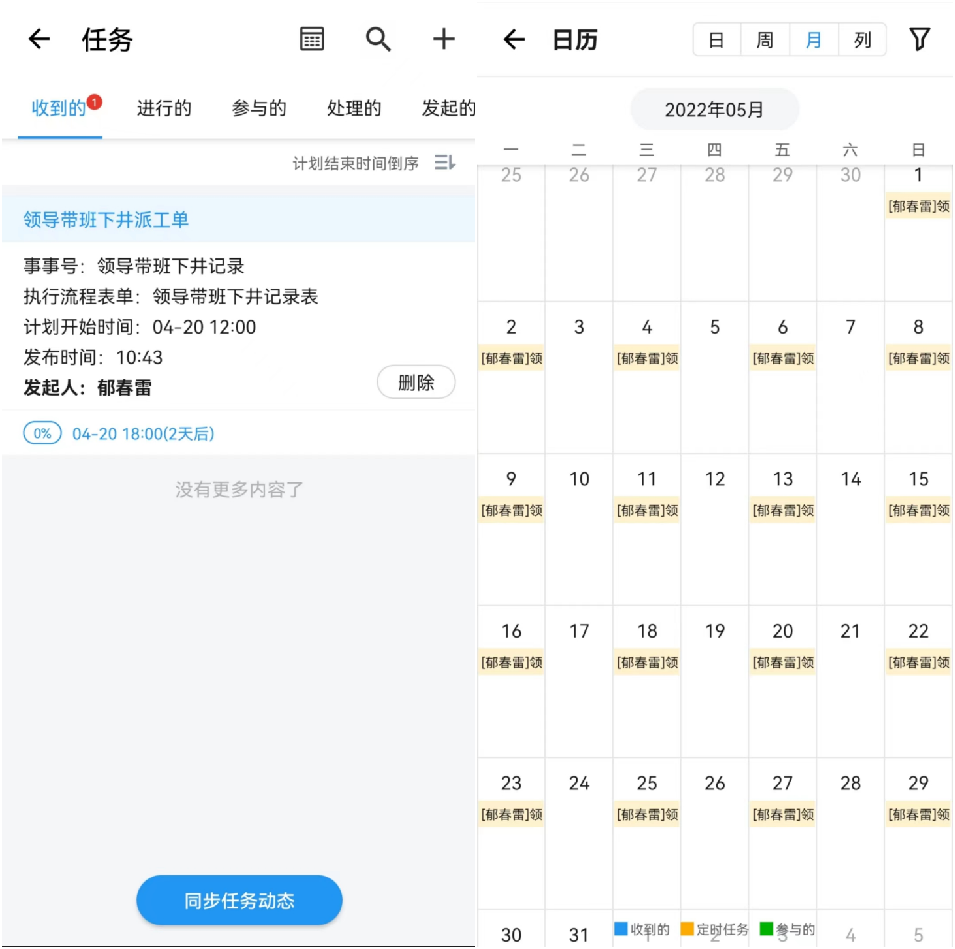
Task: Open calendar view icon in 任务 header
Action: pos(312,40)
